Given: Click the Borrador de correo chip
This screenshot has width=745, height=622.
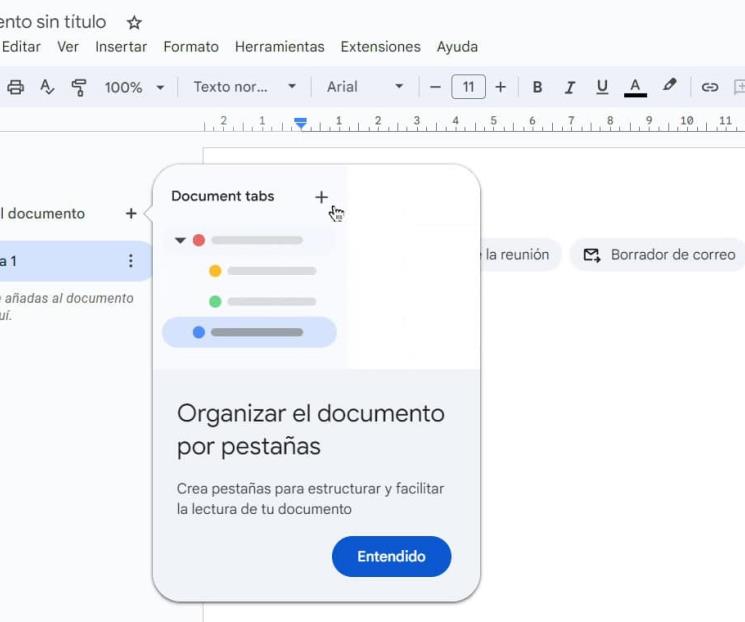Looking at the screenshot, I should [659, 255].
